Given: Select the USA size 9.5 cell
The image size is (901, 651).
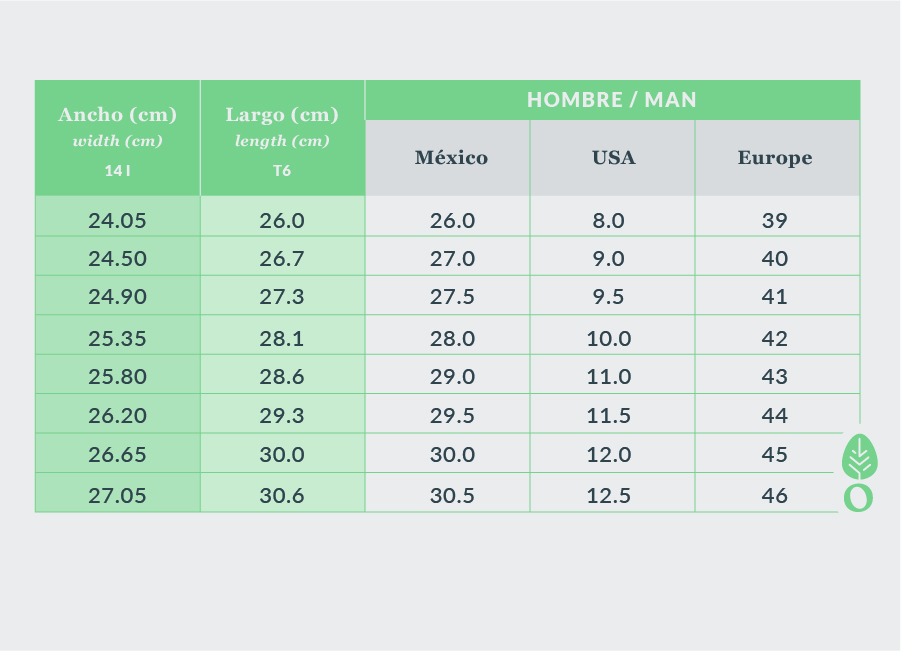Looking at the screenshot, I should 609,297.
